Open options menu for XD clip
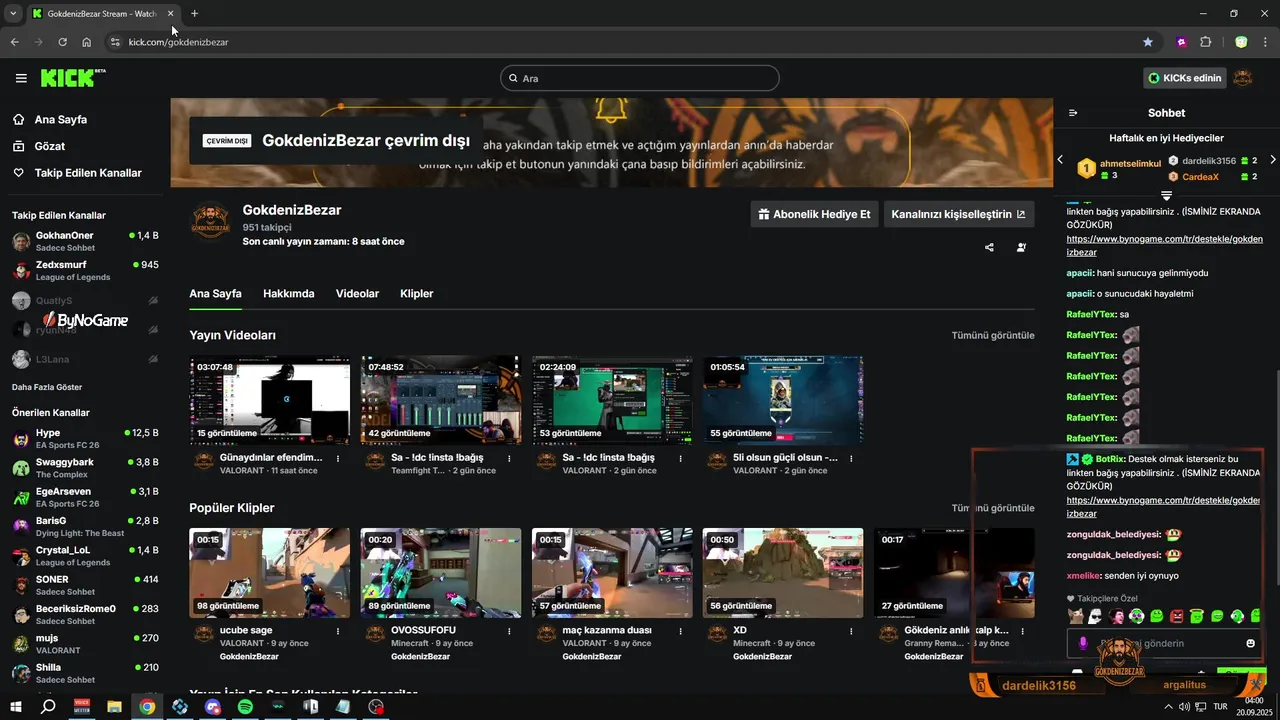Screen dimensions: 1280x720 click(x=851, y=631)
